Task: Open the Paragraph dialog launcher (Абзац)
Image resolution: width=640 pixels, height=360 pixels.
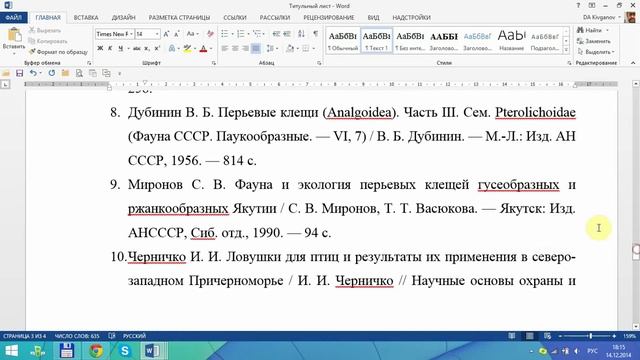Action: pos(319,63)
